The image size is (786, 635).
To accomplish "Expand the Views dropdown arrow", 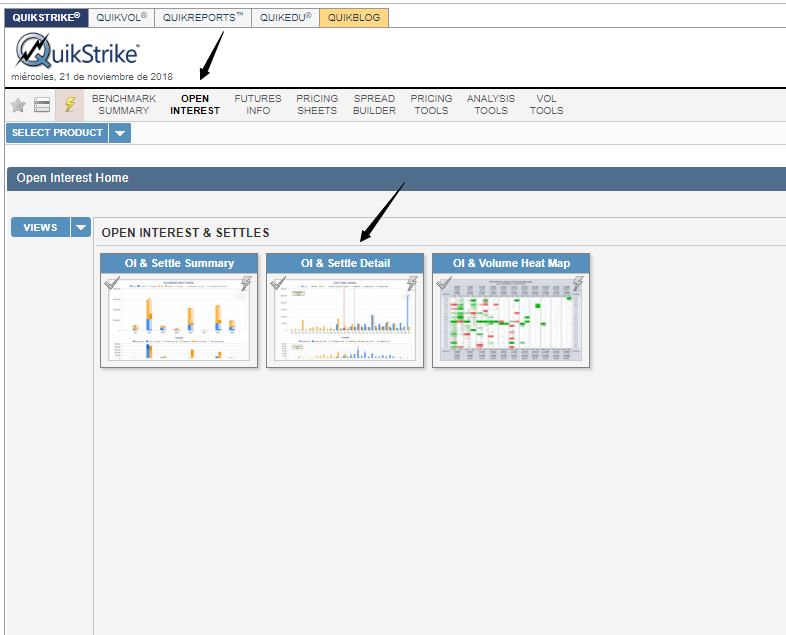I will (x=81, y=228).
